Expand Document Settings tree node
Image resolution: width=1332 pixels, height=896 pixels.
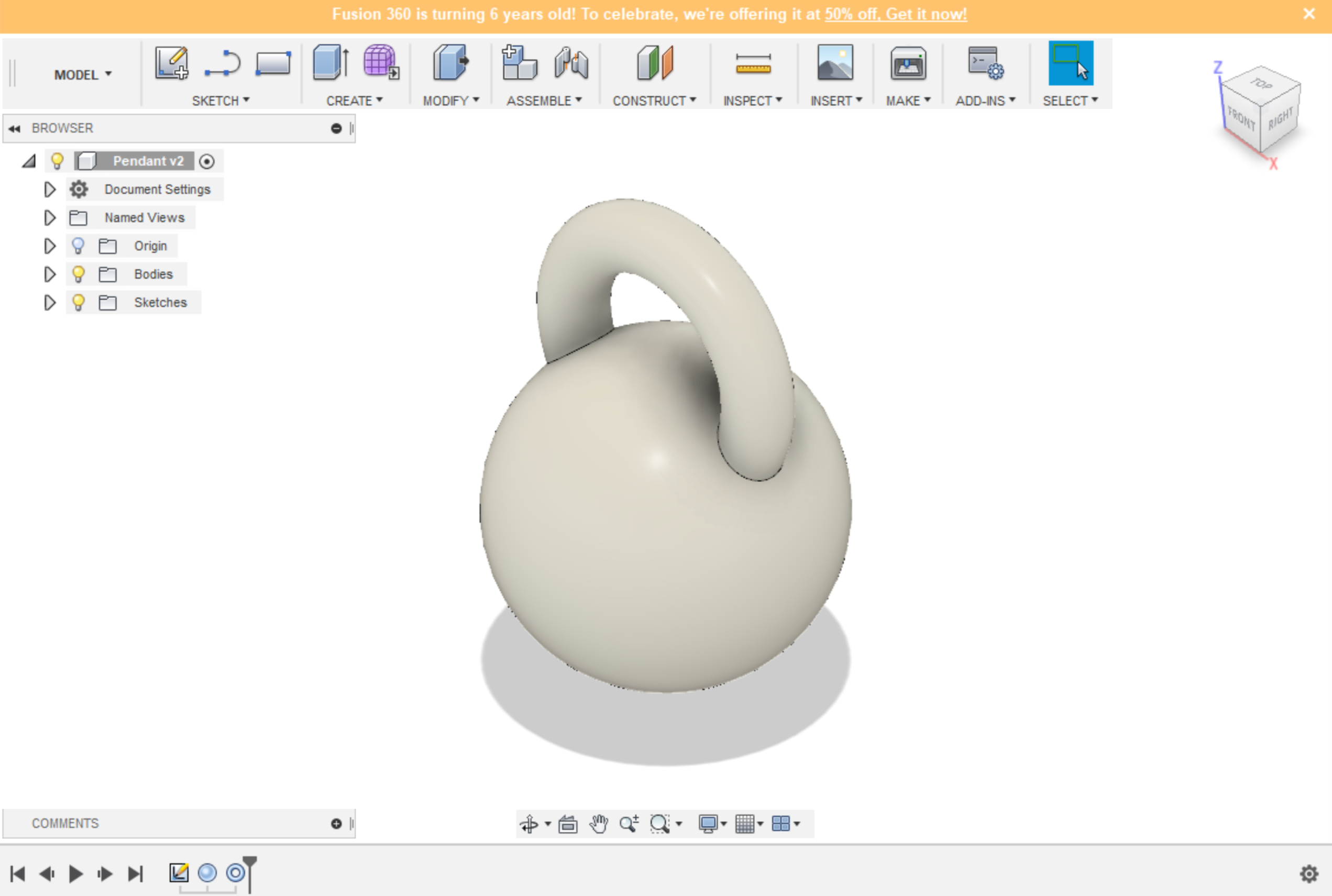coord(50,189)
